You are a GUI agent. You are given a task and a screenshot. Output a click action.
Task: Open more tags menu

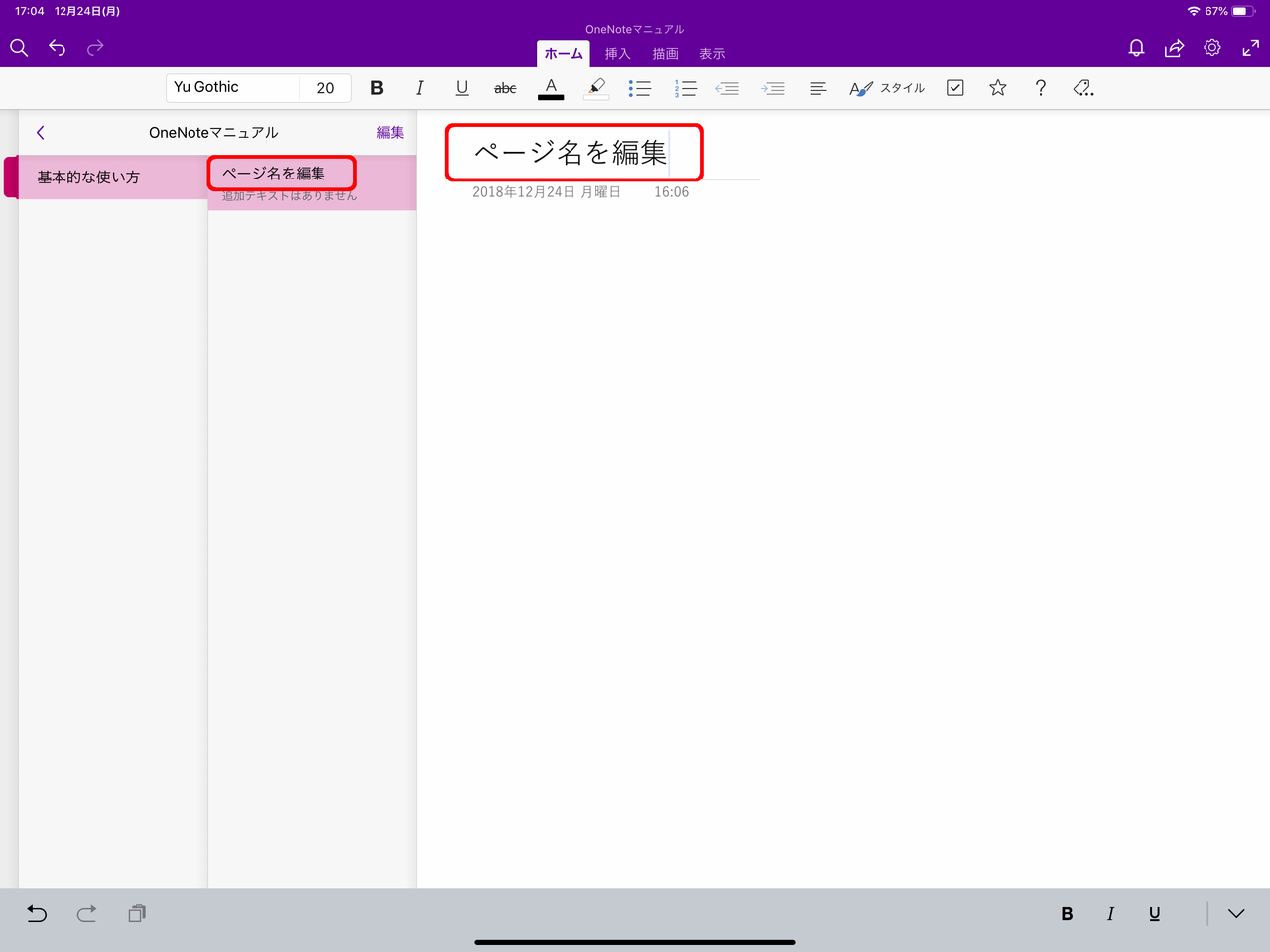tap(1083, 88)
